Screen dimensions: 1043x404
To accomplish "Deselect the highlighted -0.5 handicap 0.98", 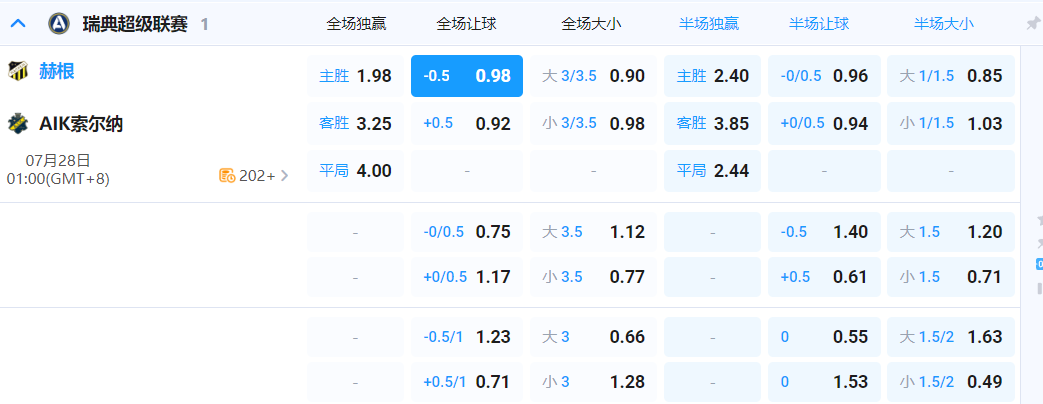I will coord(467,76).
